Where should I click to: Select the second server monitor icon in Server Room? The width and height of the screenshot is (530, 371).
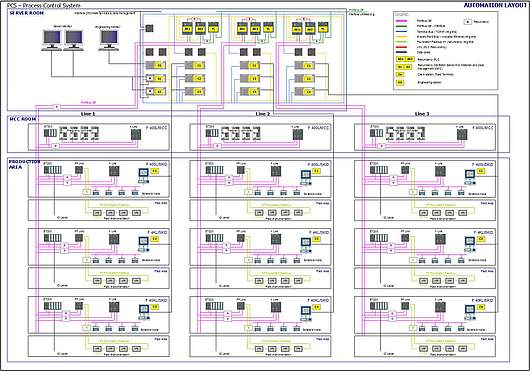(73, 40)
